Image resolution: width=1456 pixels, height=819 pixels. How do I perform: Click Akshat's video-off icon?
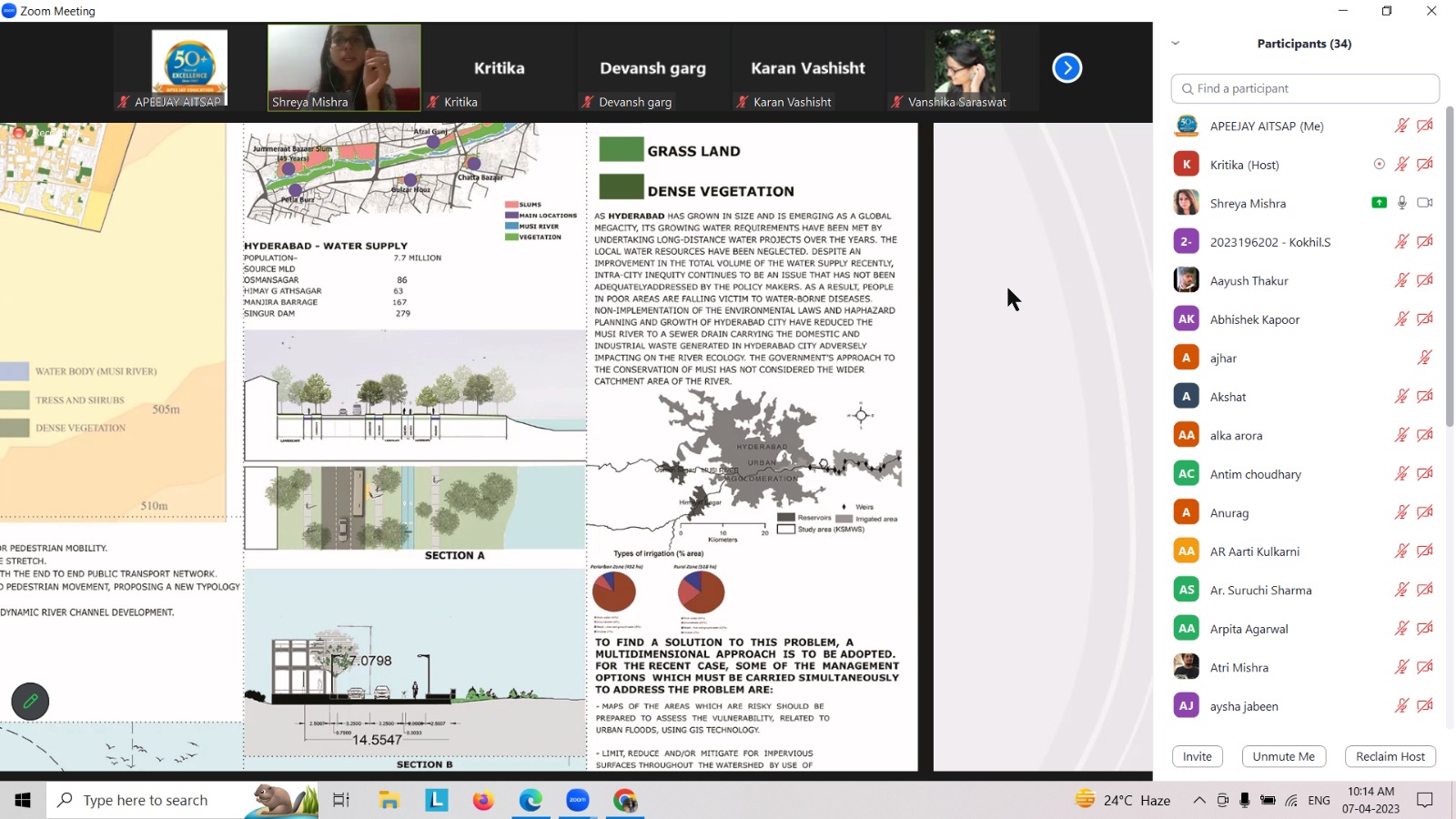[x=1425, y=397]
